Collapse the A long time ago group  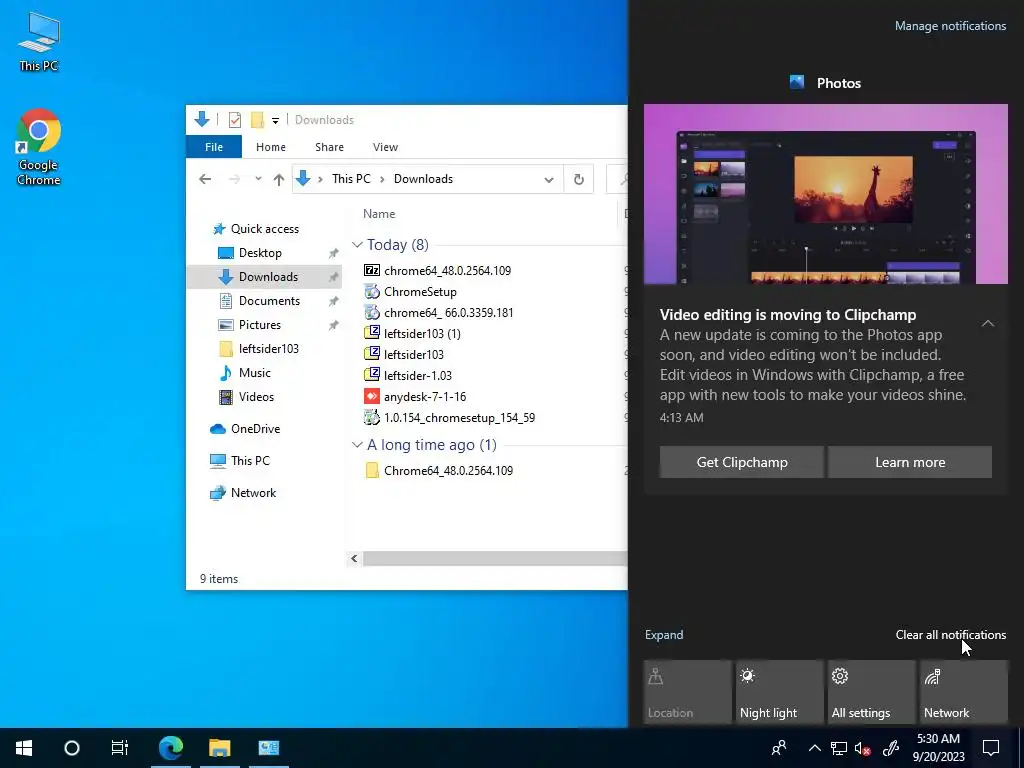click(357, 445)
